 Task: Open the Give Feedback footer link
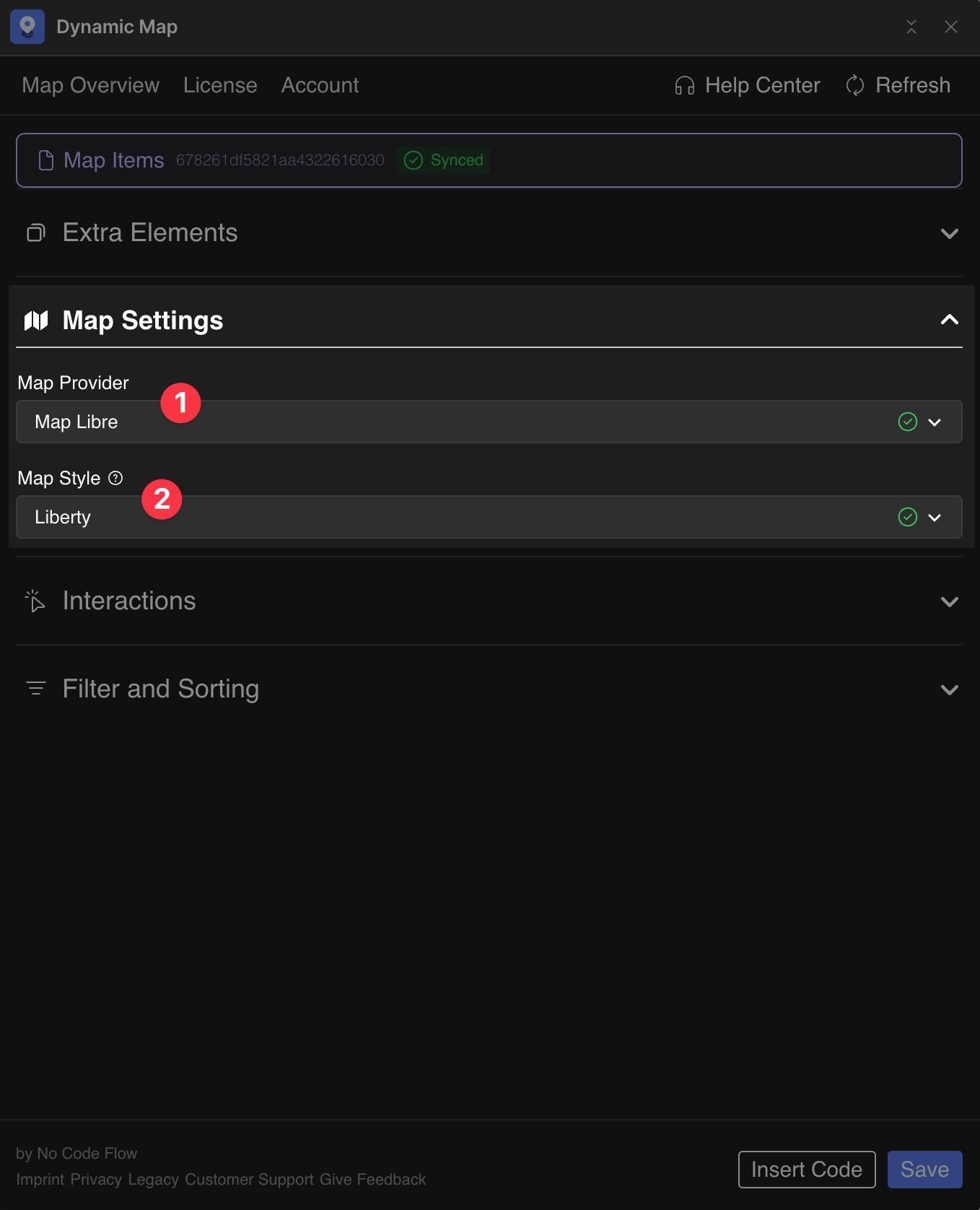tap(373, 1179)
